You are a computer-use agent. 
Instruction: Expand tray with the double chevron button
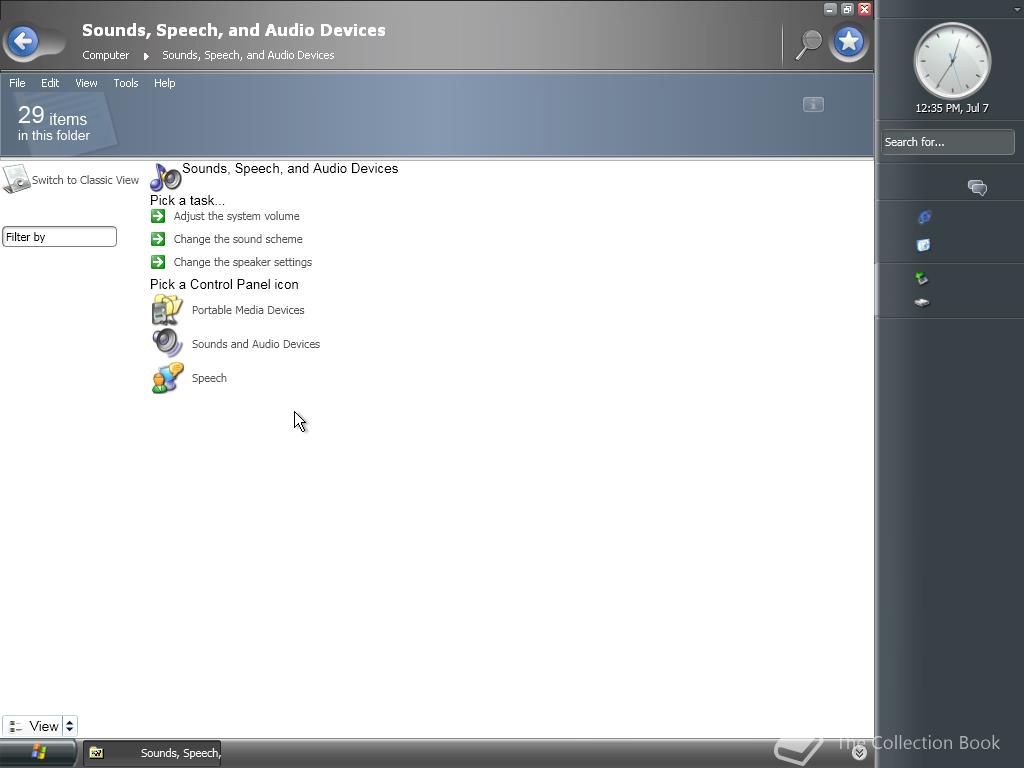pos(859,753)
